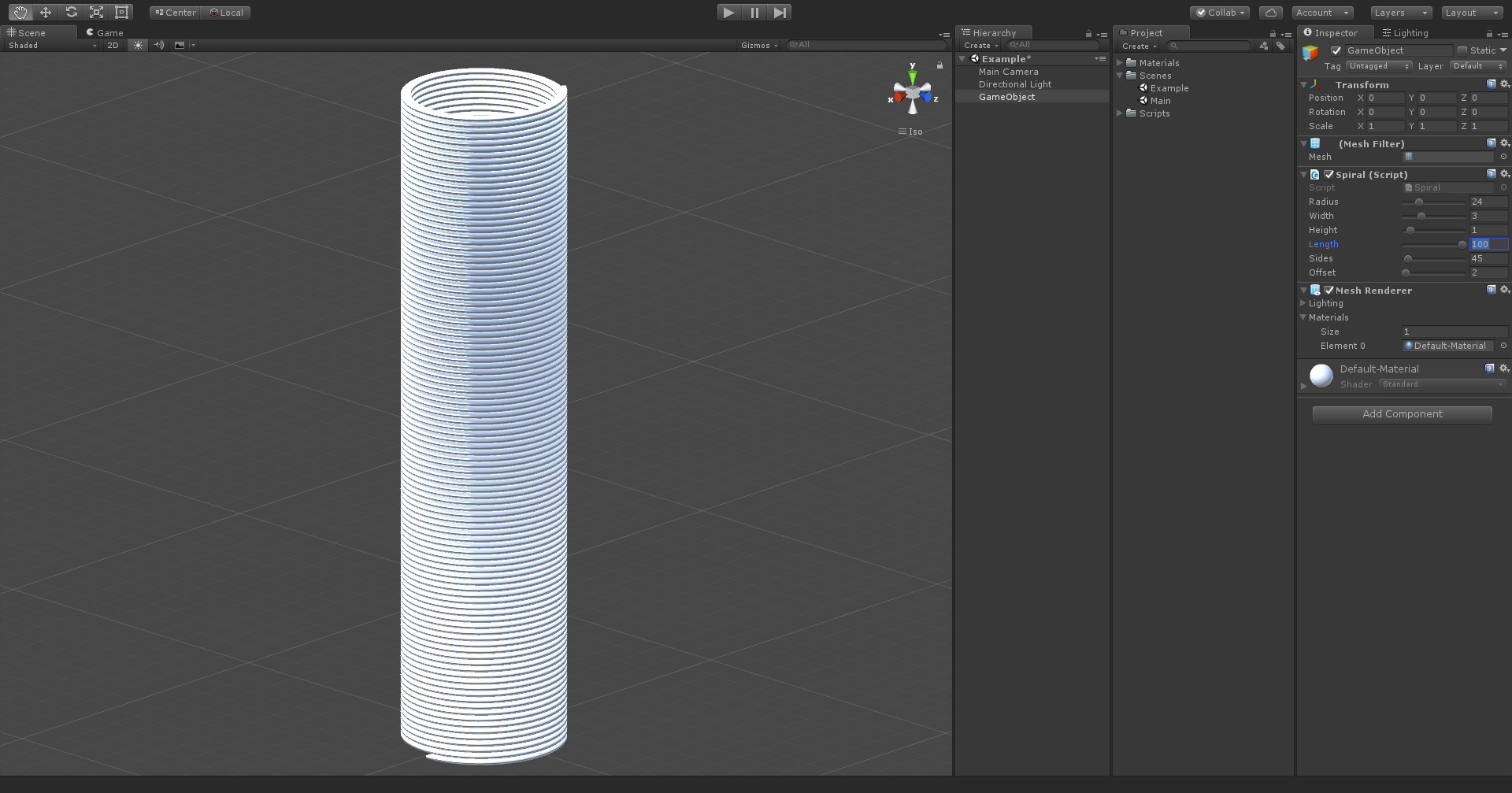This screenshot has width=1512, height=793.
Task: Click the scene view search field
Action: coord(865,45)
